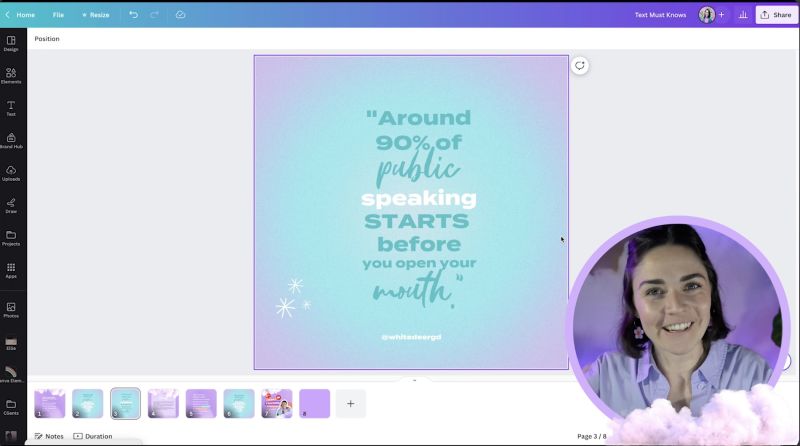
Task: Add a comment with the bubble icon
Action: tap(580, 66)
